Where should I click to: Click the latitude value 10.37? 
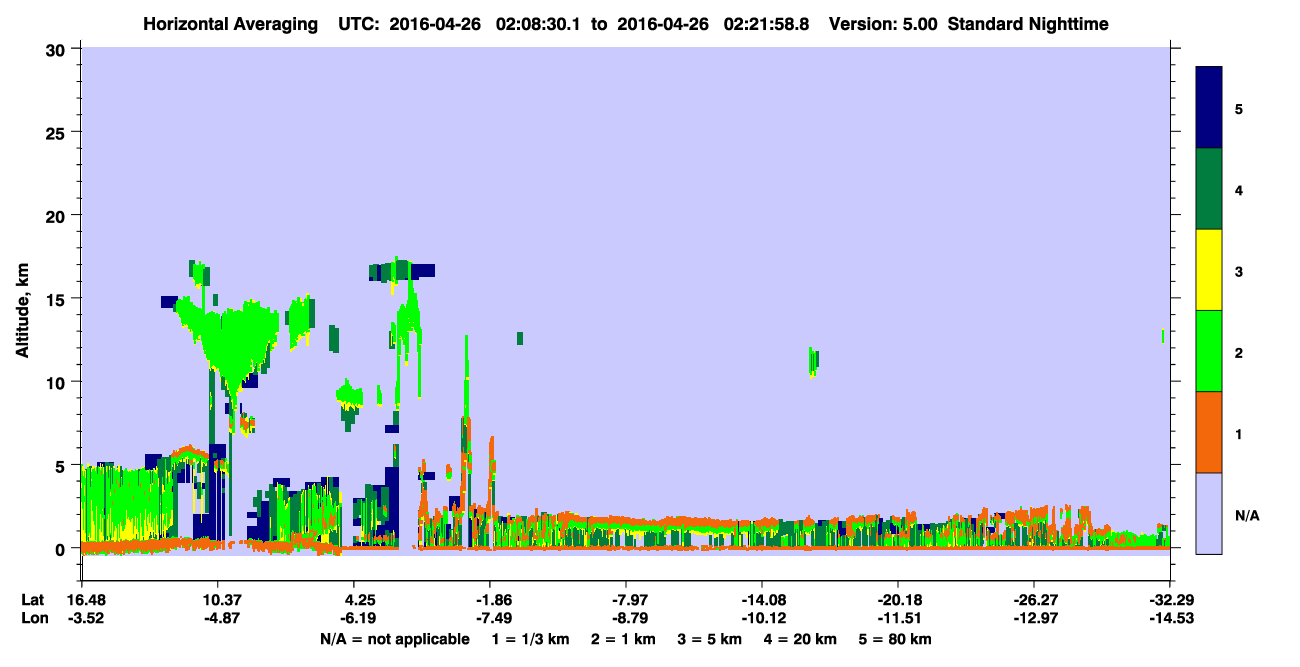coord(217,600)
